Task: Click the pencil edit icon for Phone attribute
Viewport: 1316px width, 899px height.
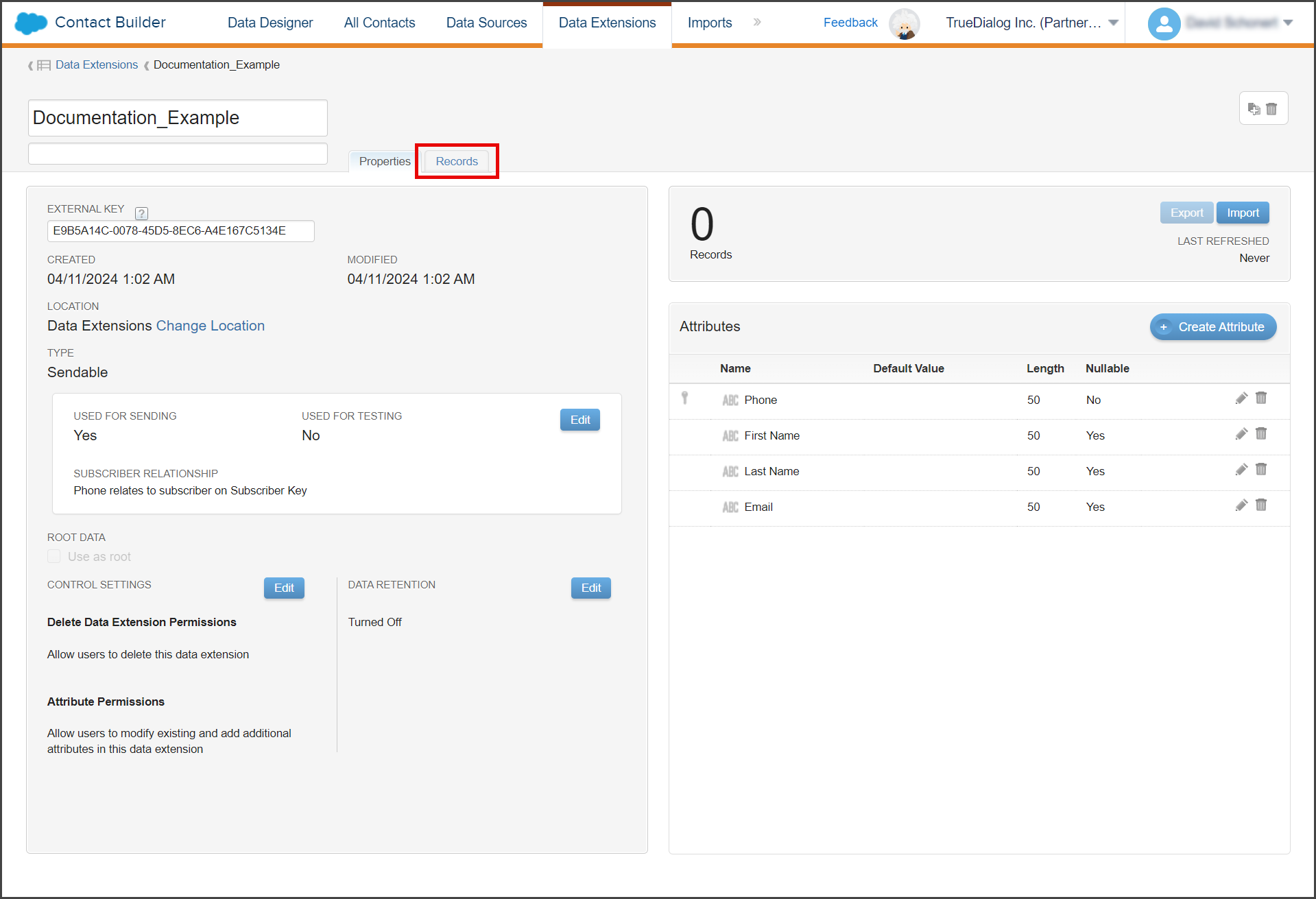Action: (x=1241, y=398)
